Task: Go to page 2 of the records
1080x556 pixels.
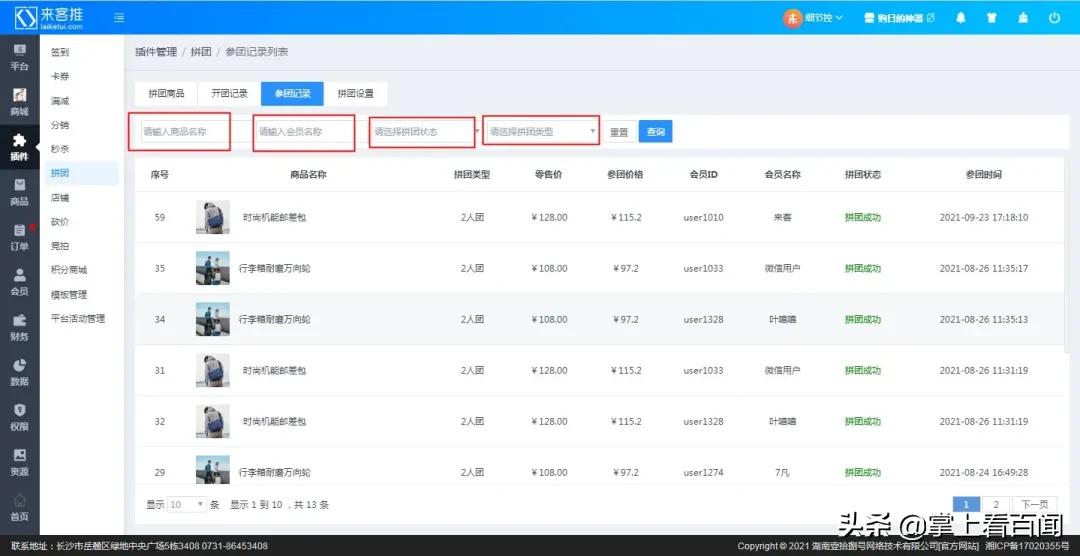Action: pyautogui.click(x=996, y=504)
